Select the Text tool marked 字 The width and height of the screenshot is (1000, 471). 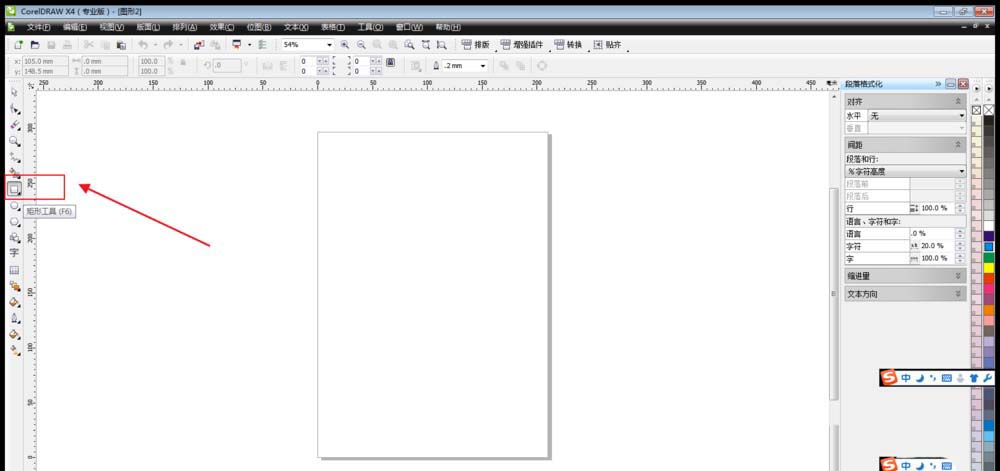(x=14, y=252)
